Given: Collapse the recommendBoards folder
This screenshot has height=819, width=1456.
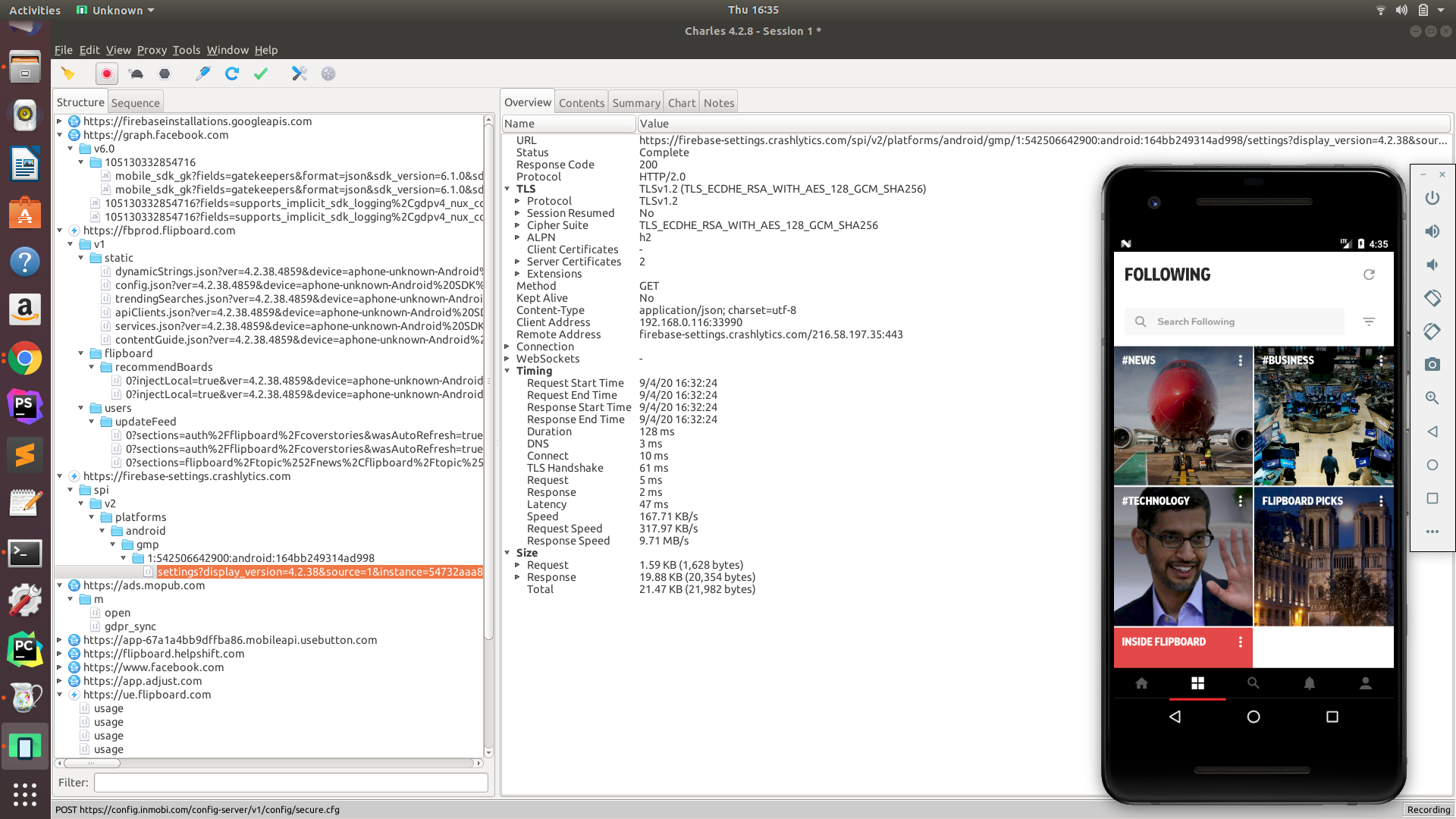Looking at the screenshot, I should pos(92,367).
